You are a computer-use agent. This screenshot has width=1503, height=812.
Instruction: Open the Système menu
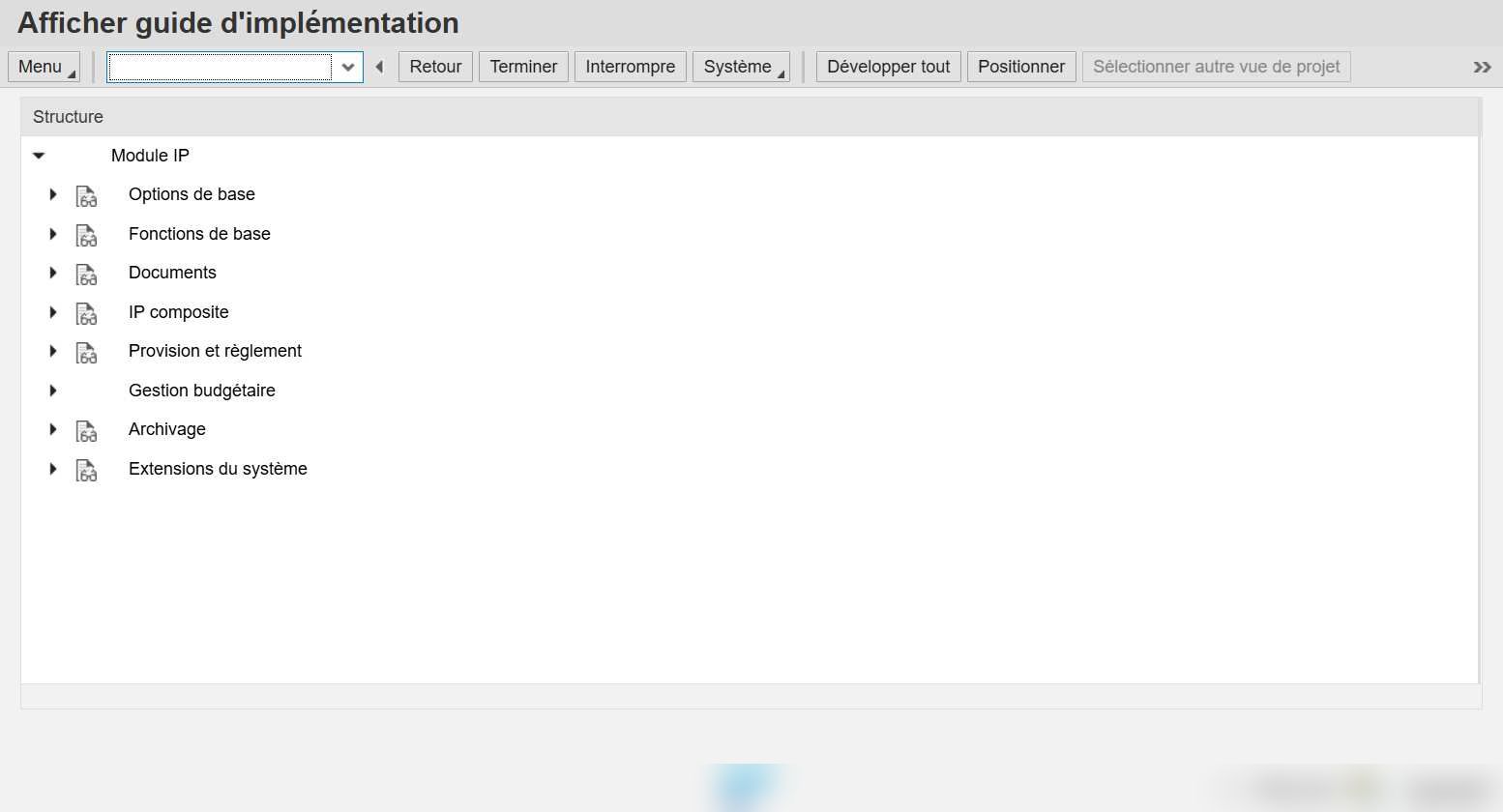click(x=741, y=67)
